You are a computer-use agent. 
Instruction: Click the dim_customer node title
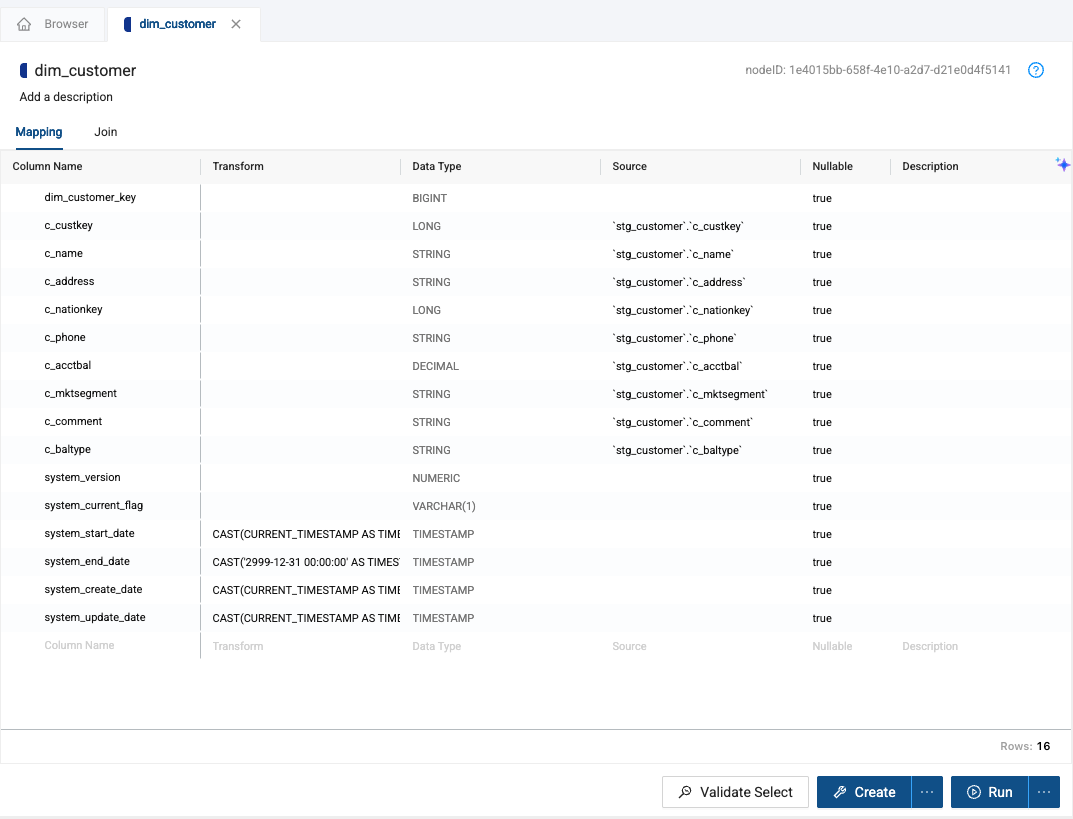(x=86, y=70)
